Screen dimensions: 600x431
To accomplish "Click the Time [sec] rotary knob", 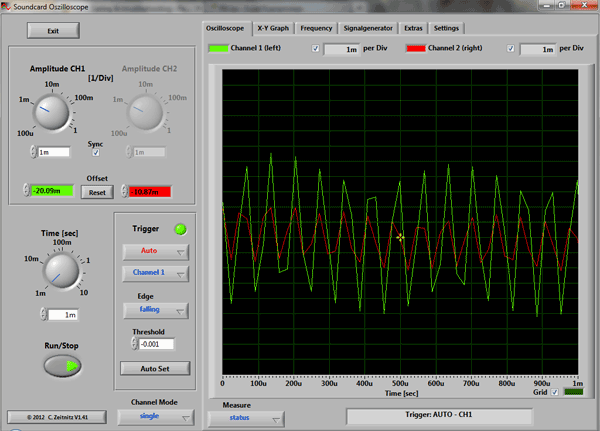I will [x=62, y=270].
